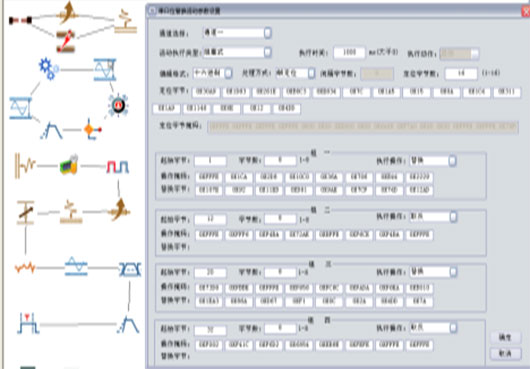Select the blue hourglass-shaped frame node
The height and width of the screenshot is (369, 530).
point(130,269)
